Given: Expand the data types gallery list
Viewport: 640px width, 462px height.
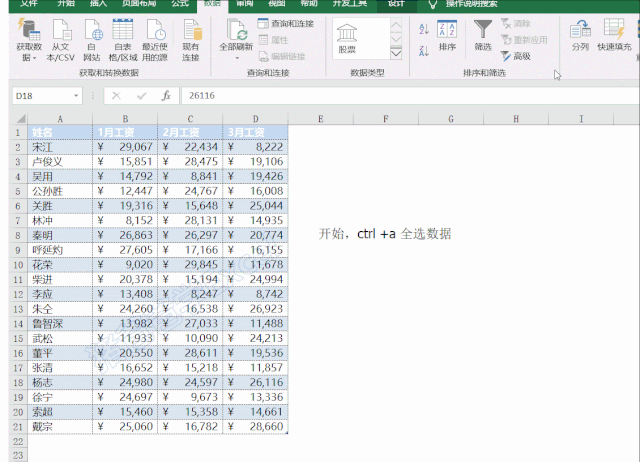Looking at the screenshot, I should 396,53.
